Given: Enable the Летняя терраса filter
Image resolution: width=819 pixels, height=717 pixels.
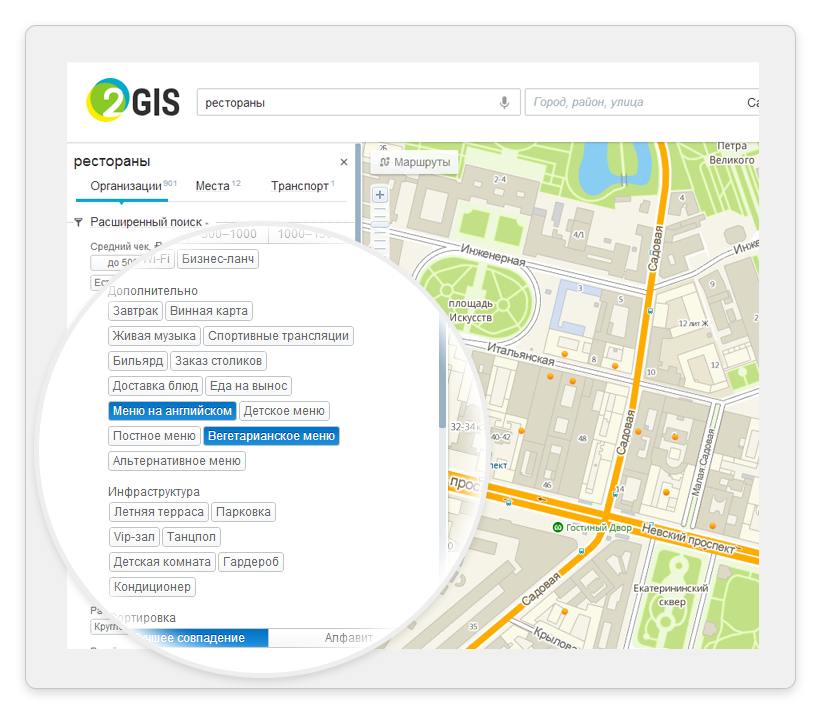Looking at the screenshot, I should pyautogui.click(x=159, y=512).
